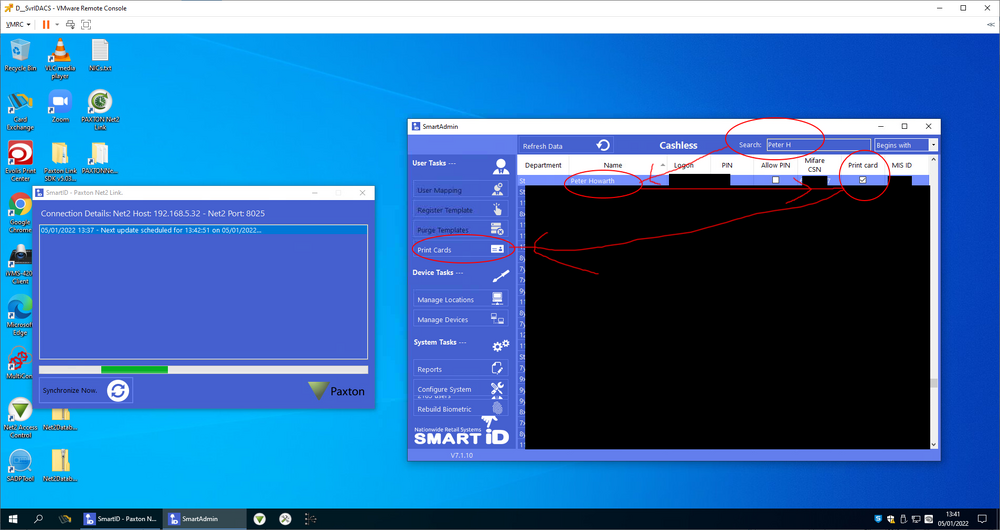Open Paxton Link SDK zip folder
The image size is (1000, 530).
click(60, 162)
